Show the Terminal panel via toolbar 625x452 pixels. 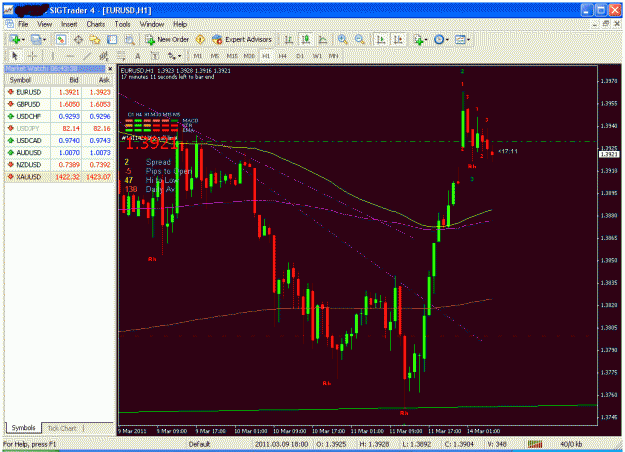[112, 39]
